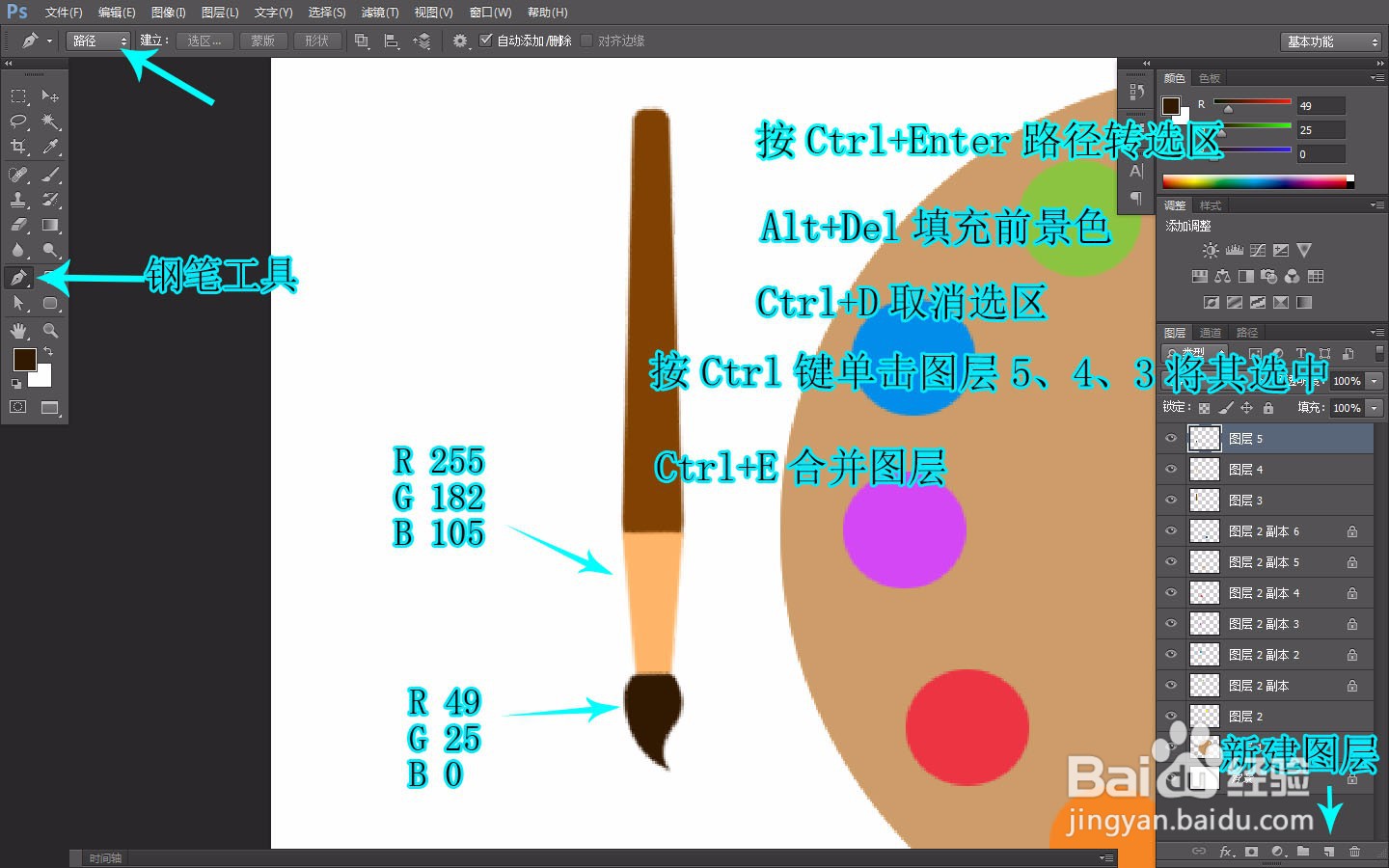
Task: Open the Color panel flyout menu
Action: pyautogui.click(x=1376, y=78)
